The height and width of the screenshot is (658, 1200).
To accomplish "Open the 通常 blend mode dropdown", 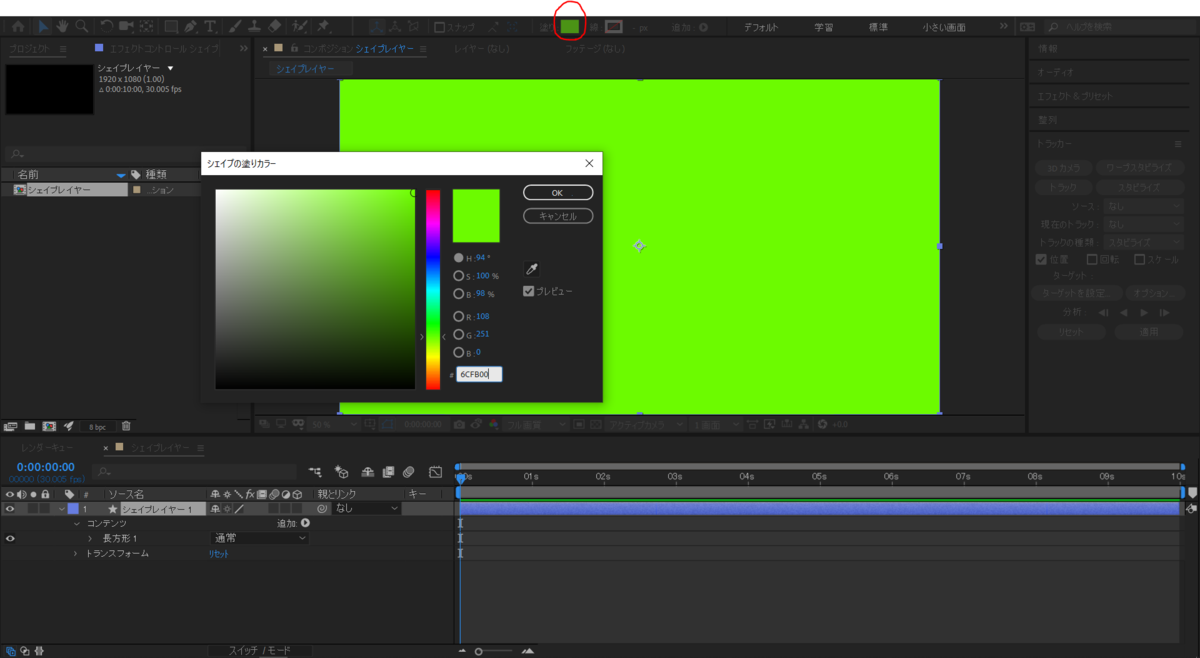I will (x=259, y=538).
